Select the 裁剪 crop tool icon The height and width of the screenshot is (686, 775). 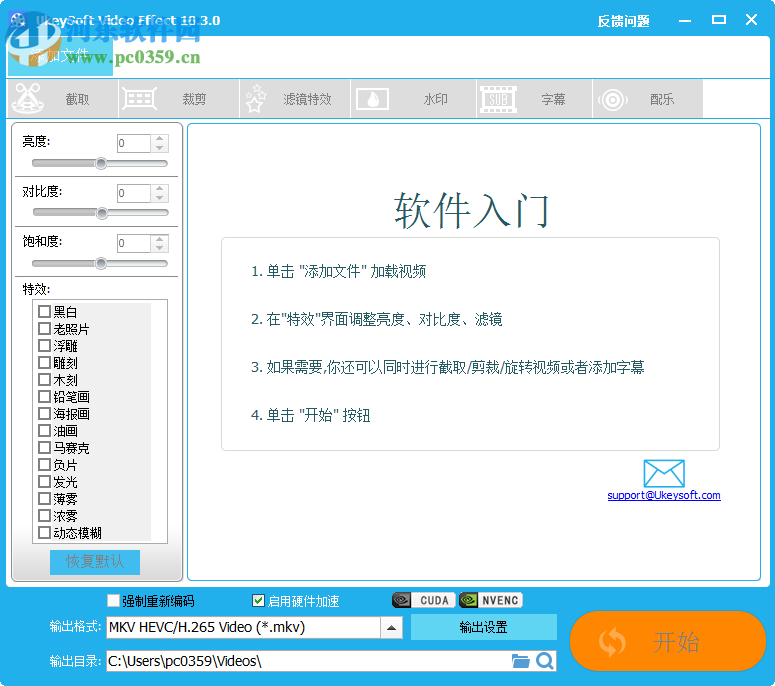point(139,99)
